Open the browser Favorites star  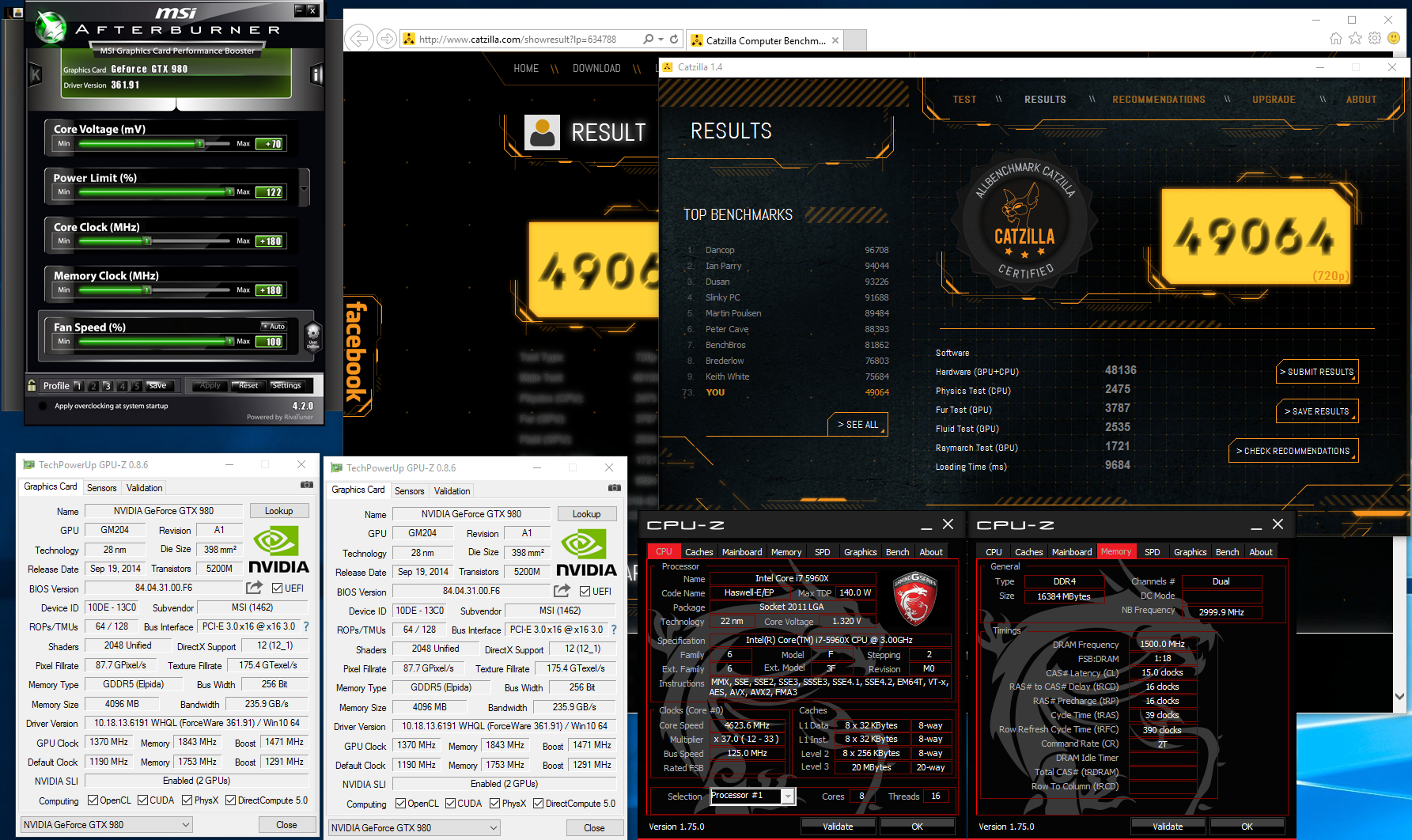pos(1356,38)
